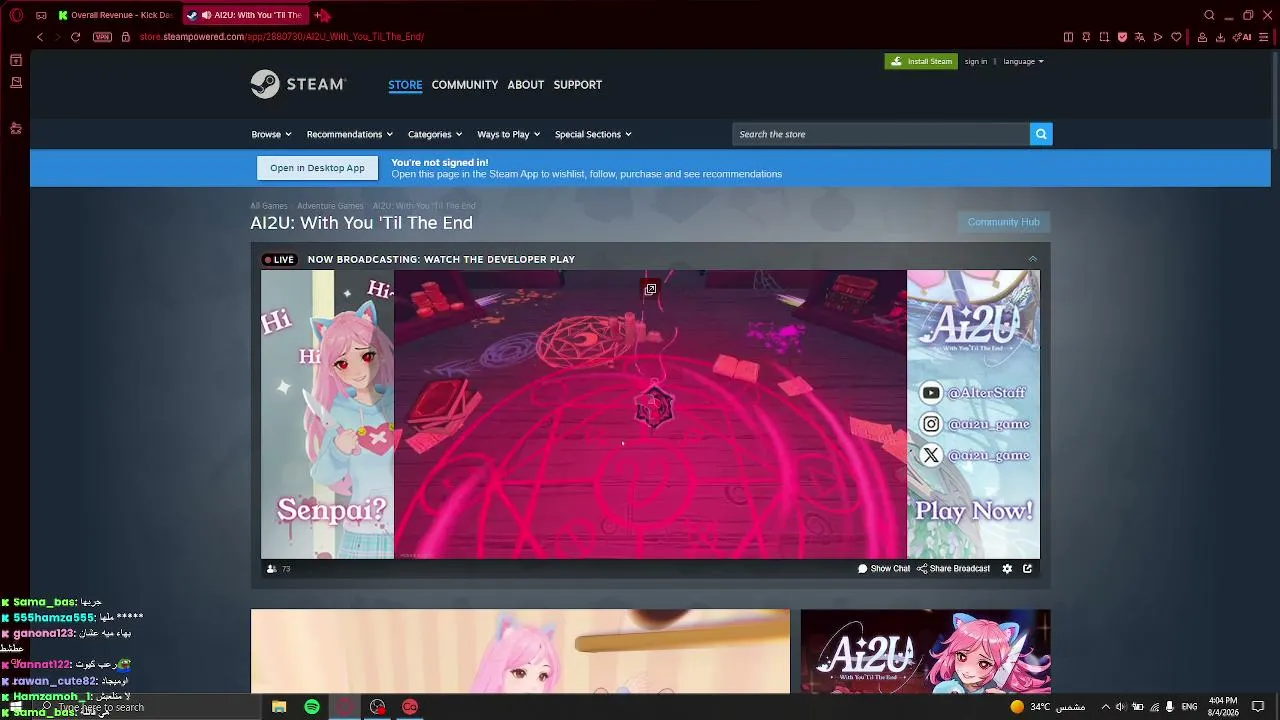Toggle the VPN badge in address bar
The image size is (1280, 720).
tap(102, 37)
